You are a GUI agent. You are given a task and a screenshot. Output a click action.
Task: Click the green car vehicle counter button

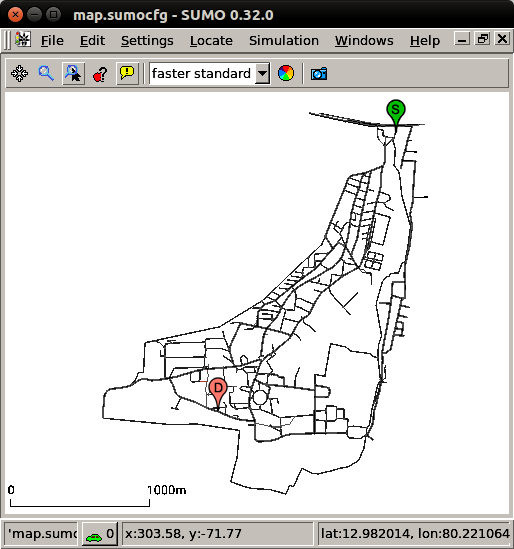(x=100, y=534)
